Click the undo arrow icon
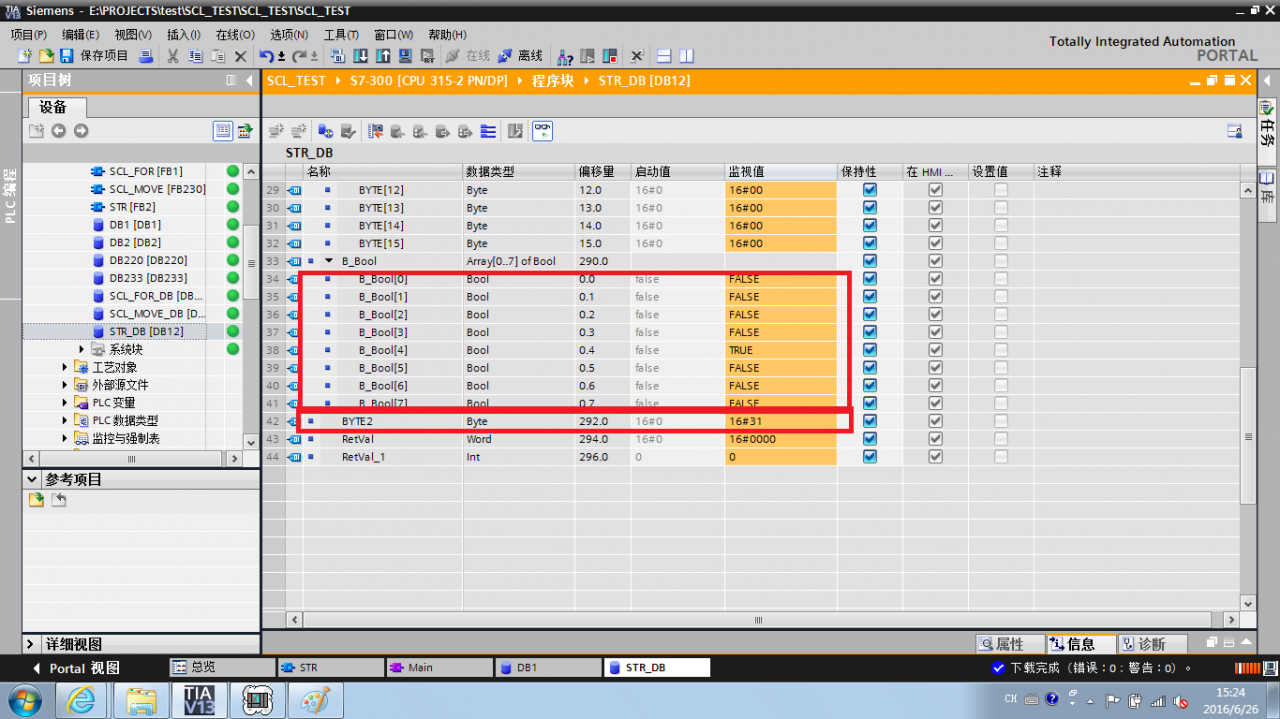 (266, 56)
